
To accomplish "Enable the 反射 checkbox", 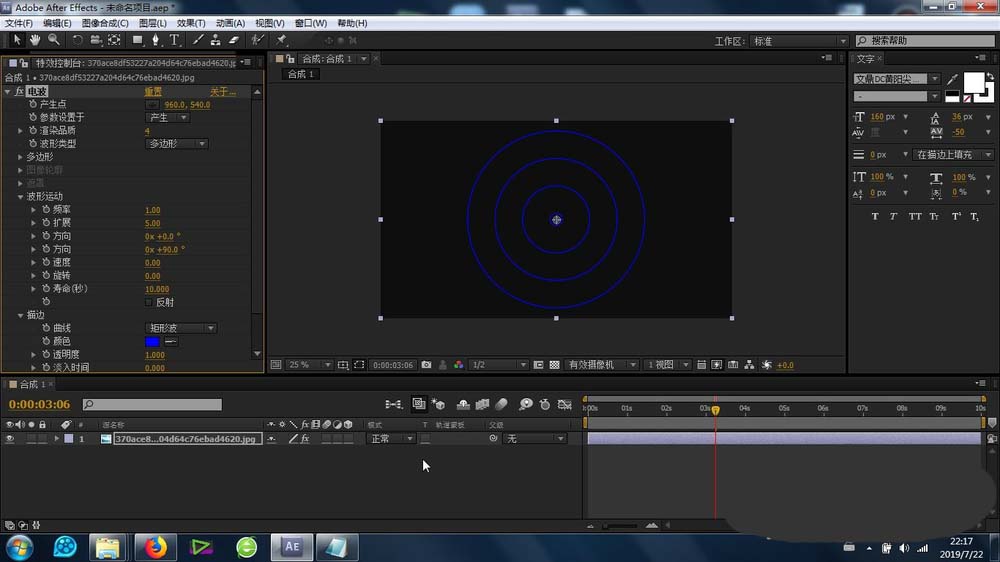I will tap(149, 302).
